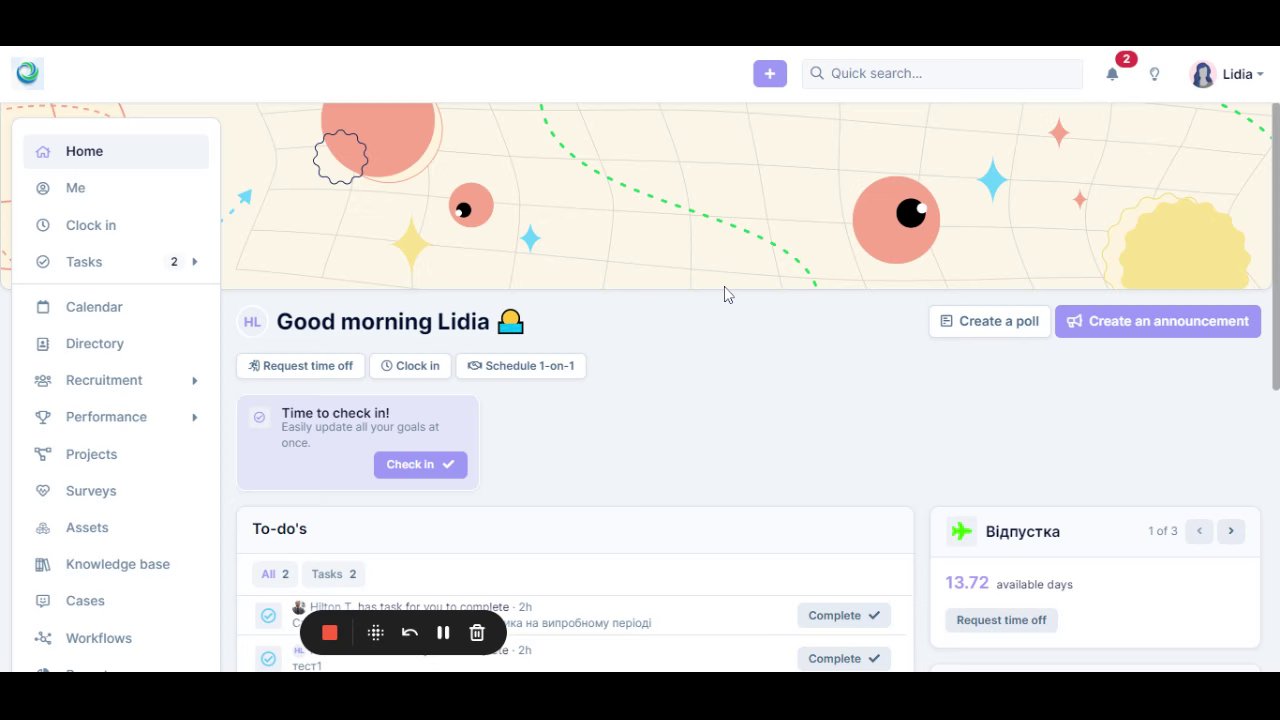Screen dimensions: 1280x720
Task: Click the Tasks checkmark icon in sidebar
Action: point(43,262)
